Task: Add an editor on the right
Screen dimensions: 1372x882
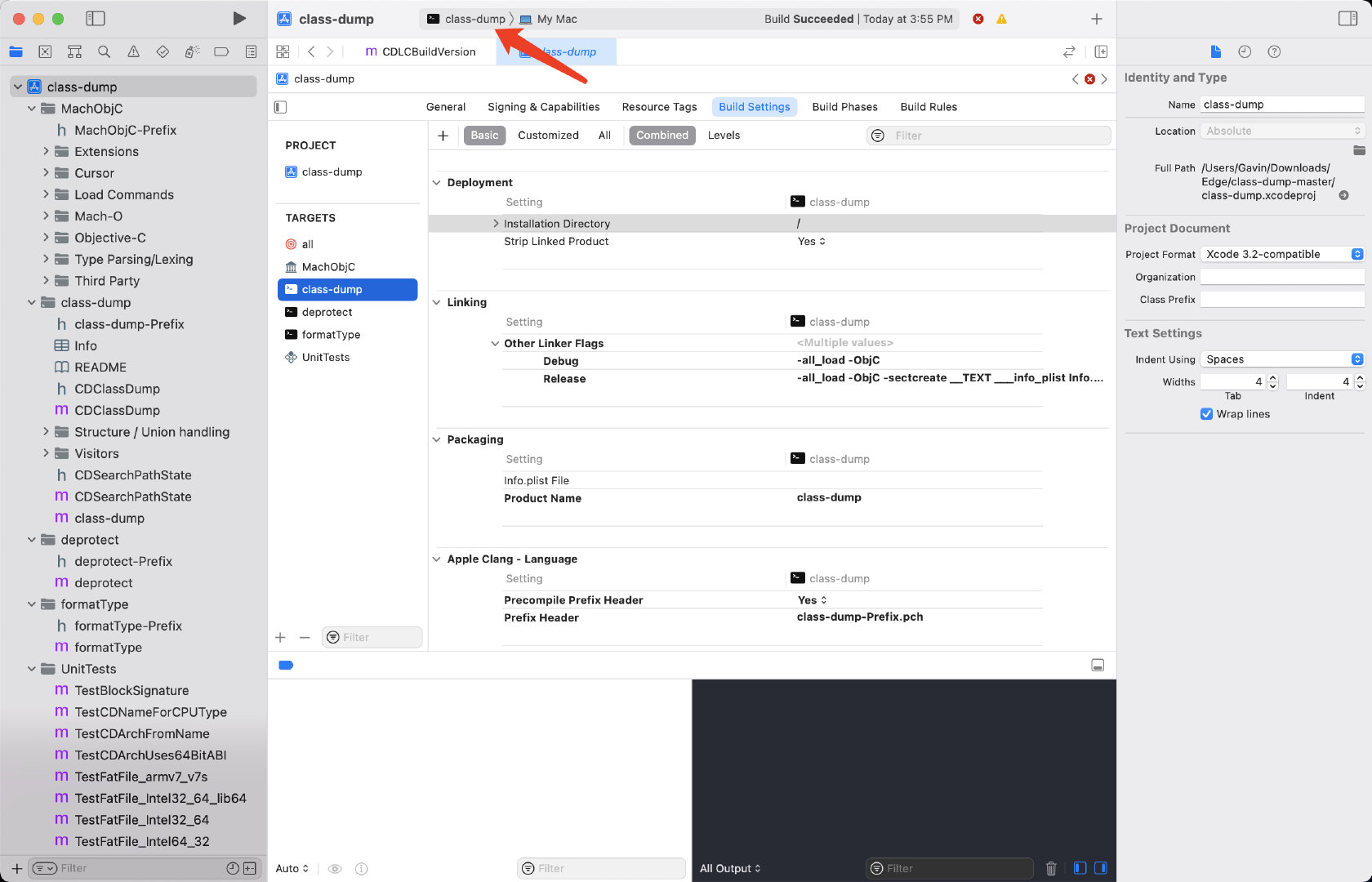Action: 1101,51
